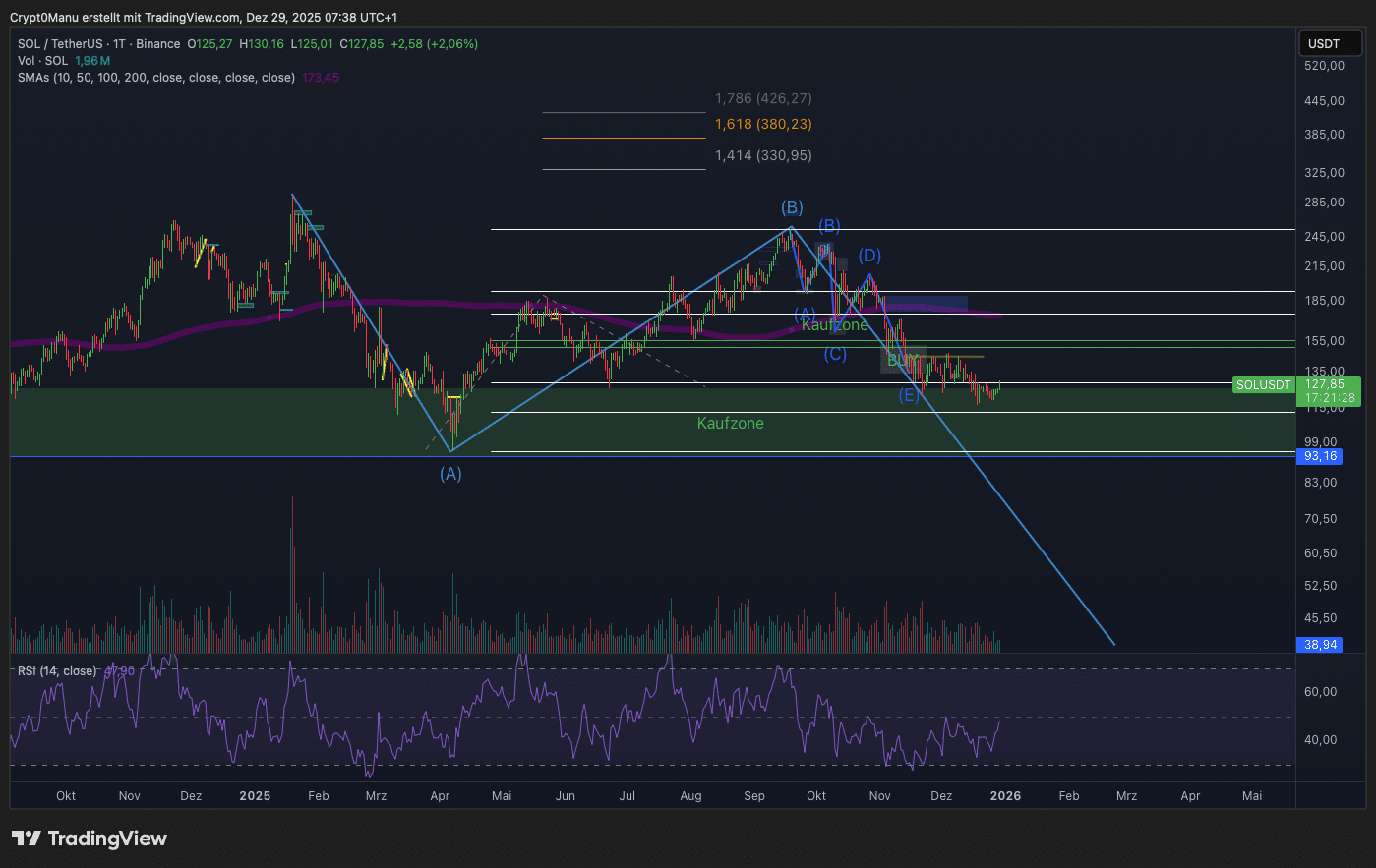Select the (E) wave label

pyautogui.click(x=909, y=395)
